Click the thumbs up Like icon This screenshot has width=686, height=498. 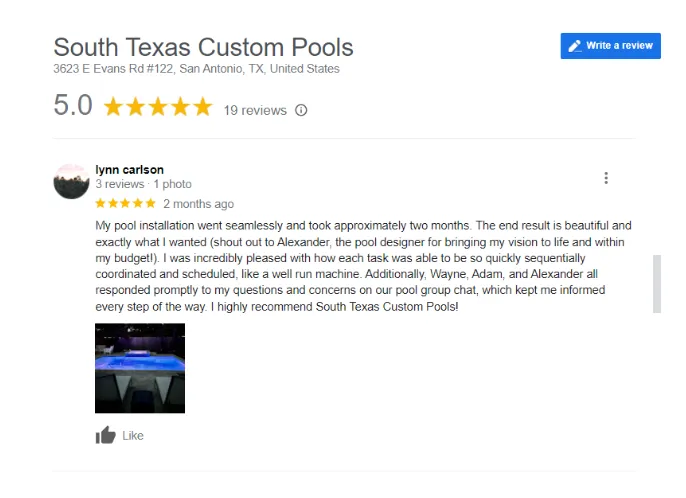[x=105, y=435]
